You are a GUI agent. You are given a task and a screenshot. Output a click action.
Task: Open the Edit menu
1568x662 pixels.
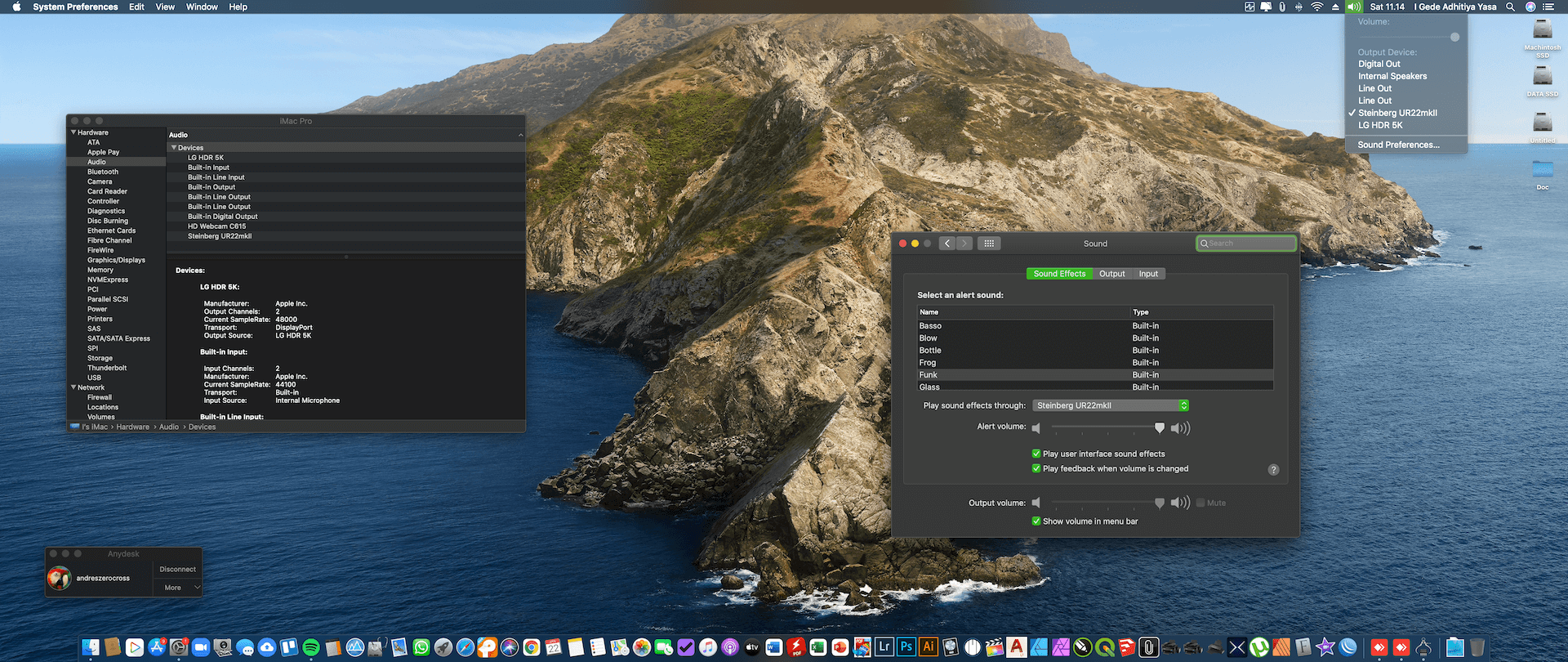tap(136, 7)
